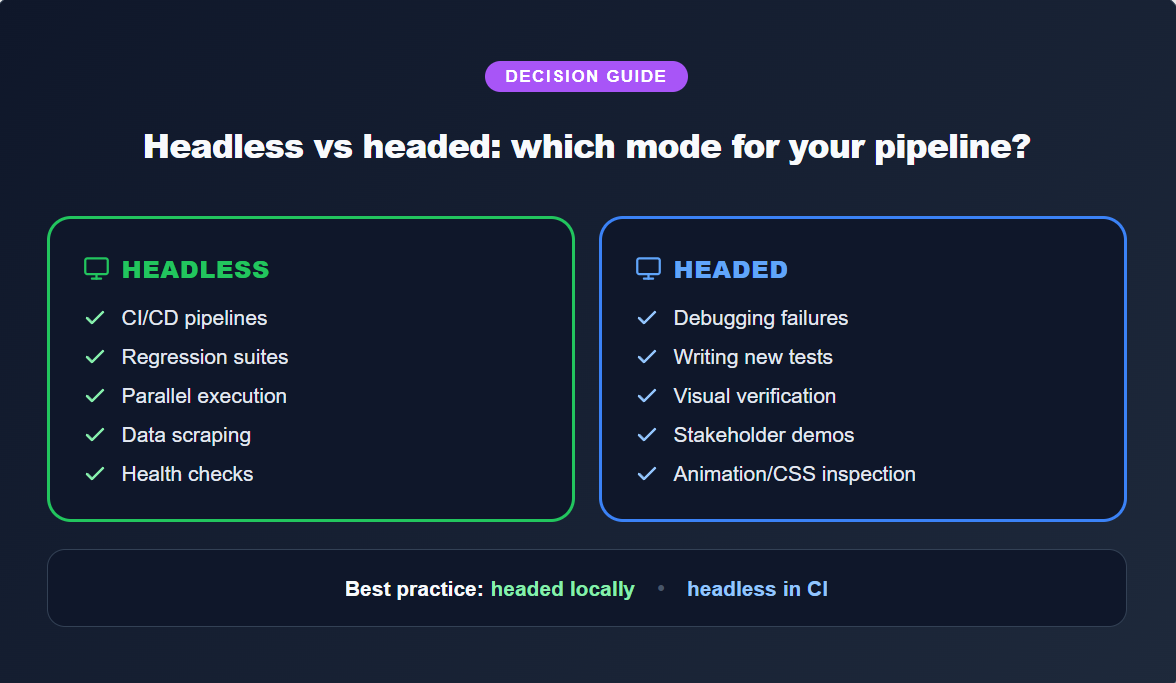Click the main headline about pipeline mode

click(x=587, y=147)
